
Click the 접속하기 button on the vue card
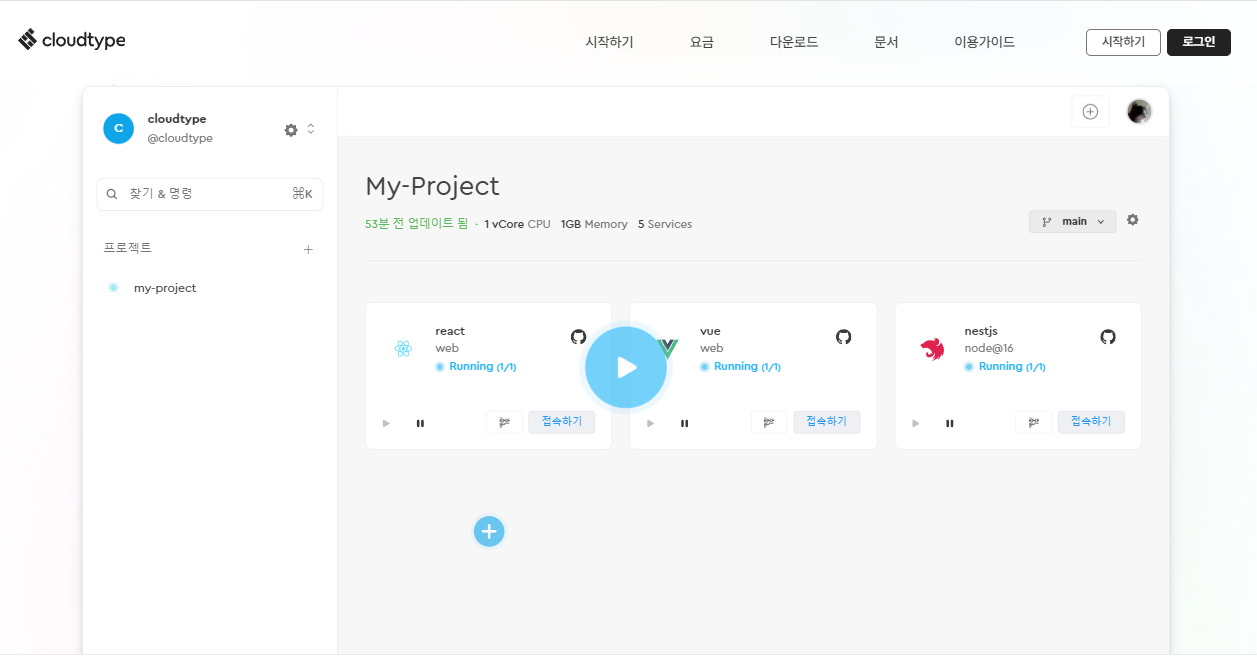(827, 422)
